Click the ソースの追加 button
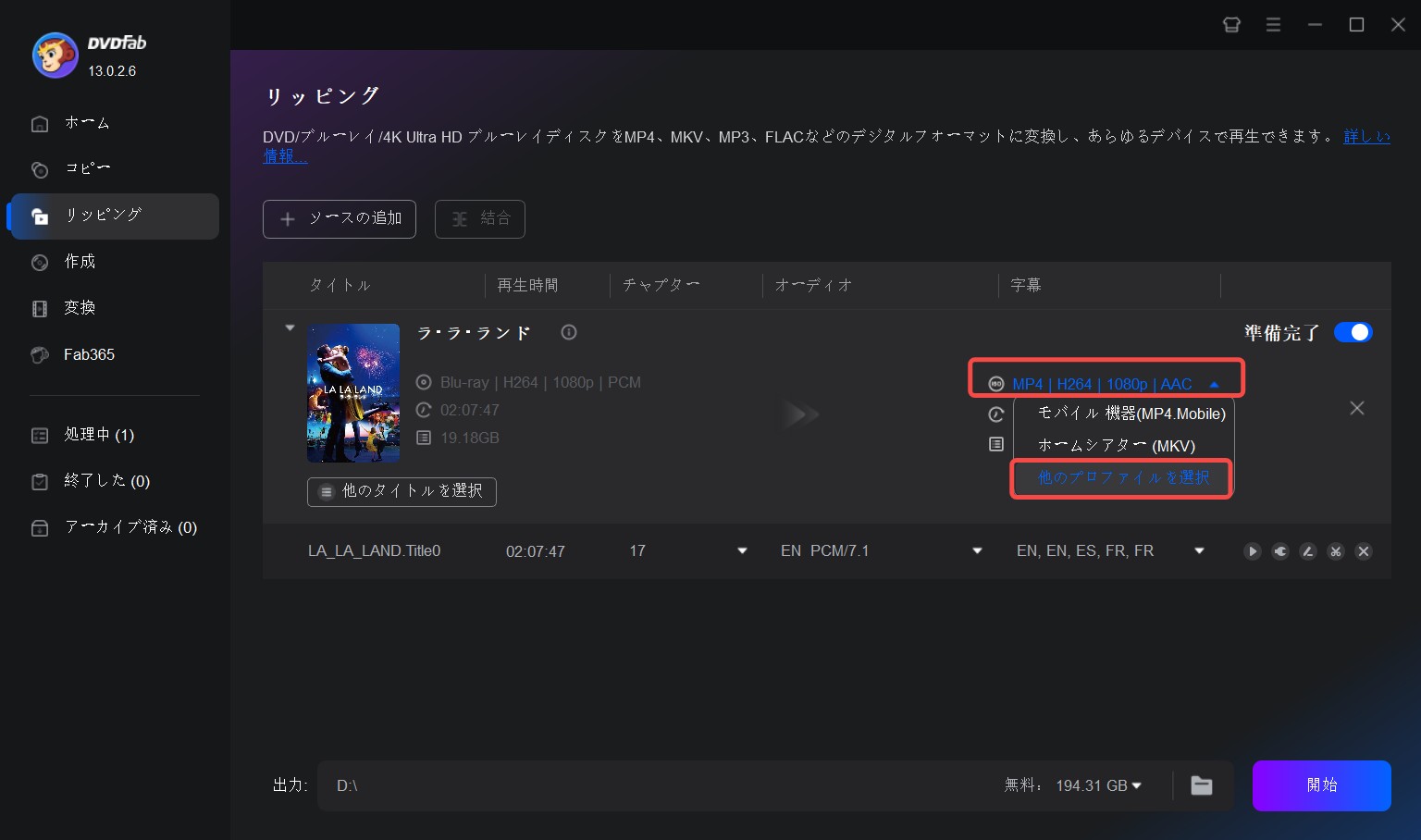Image resolution: width=1421 pixels, height=840 pixels. 340,219
